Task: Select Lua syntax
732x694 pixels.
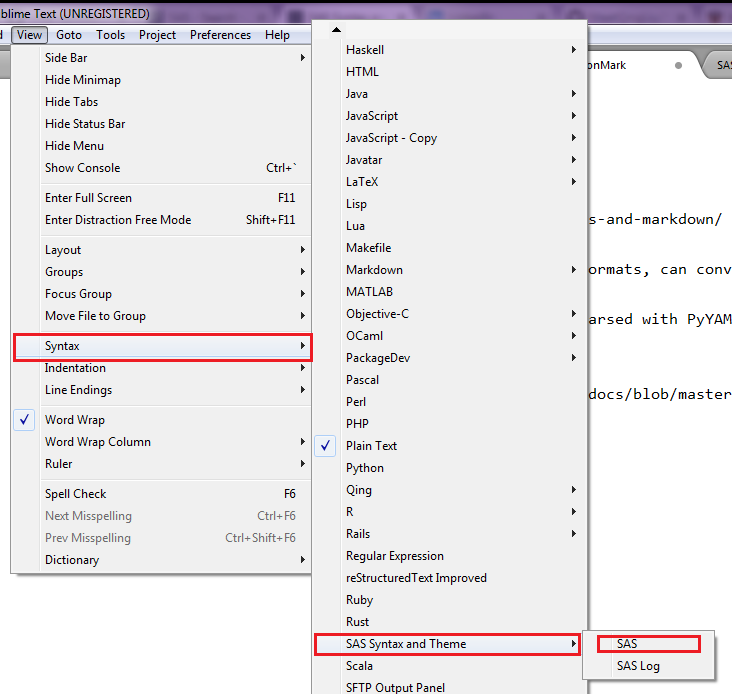Action: coord(449,226)
